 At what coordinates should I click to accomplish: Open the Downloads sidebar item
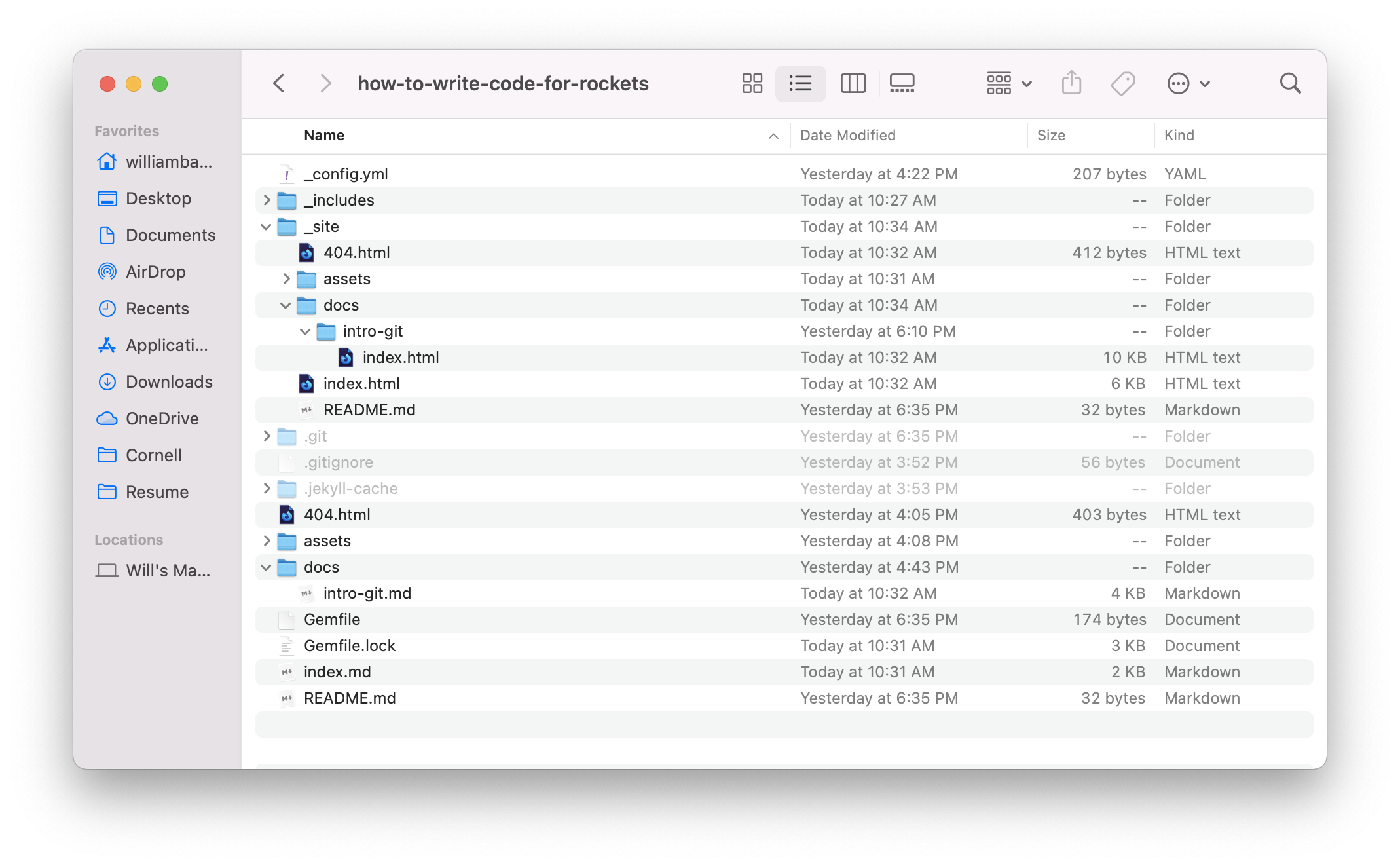(168, 382)
